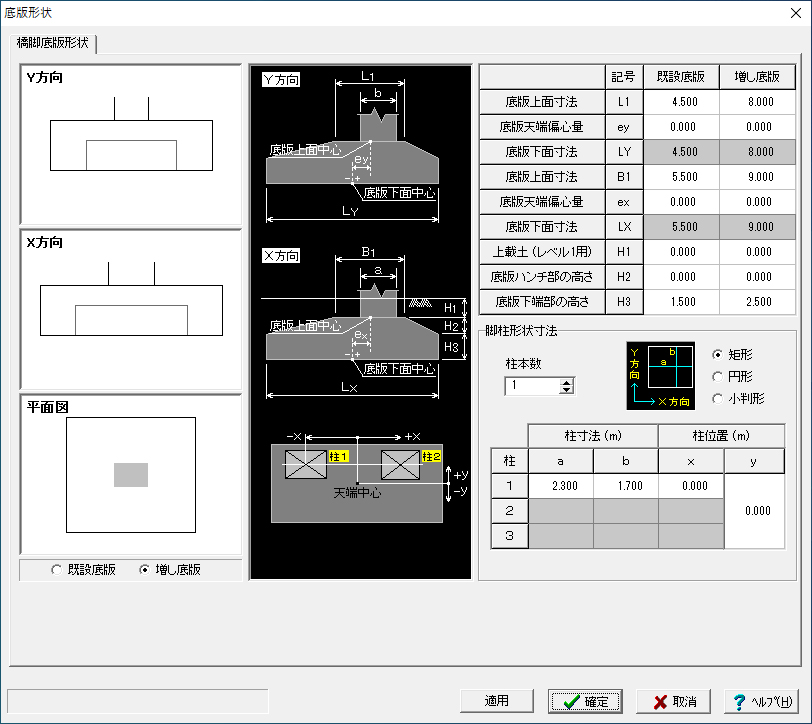812x724 pixels.
Task: Choose the 矩形 column shape option
Action: point(716,355)
